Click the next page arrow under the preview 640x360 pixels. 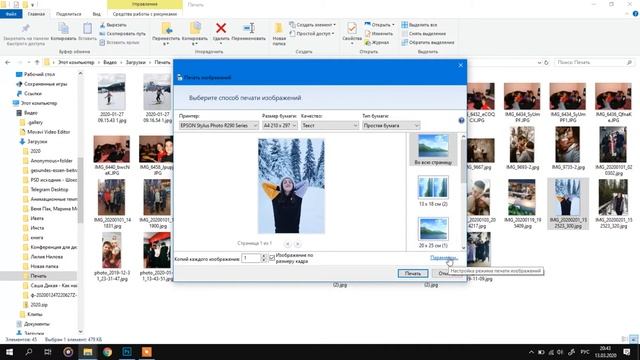(x=298, y=244)
